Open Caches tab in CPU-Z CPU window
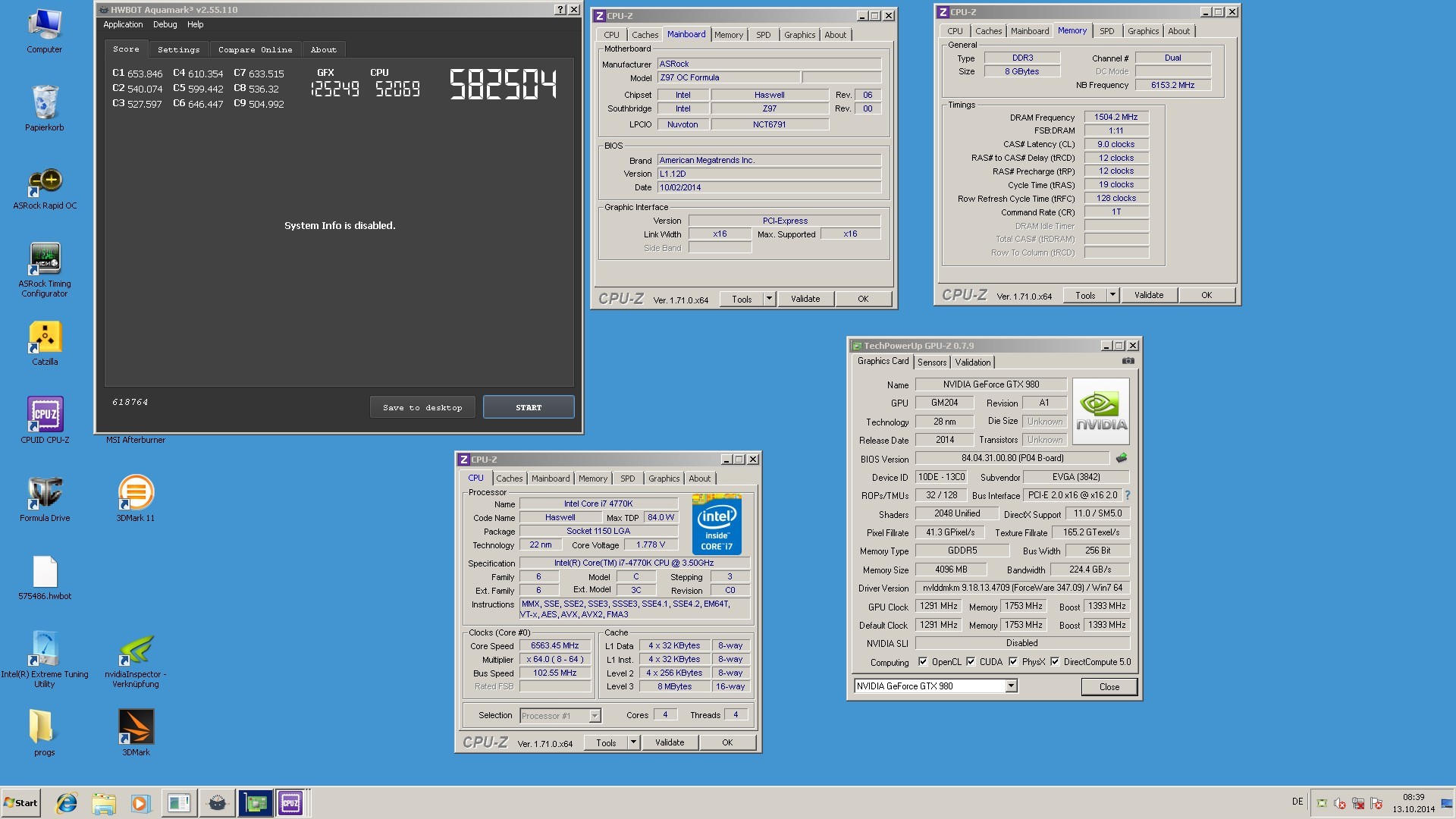Screen dimensions: 1456x819 (x=510, y=479)
